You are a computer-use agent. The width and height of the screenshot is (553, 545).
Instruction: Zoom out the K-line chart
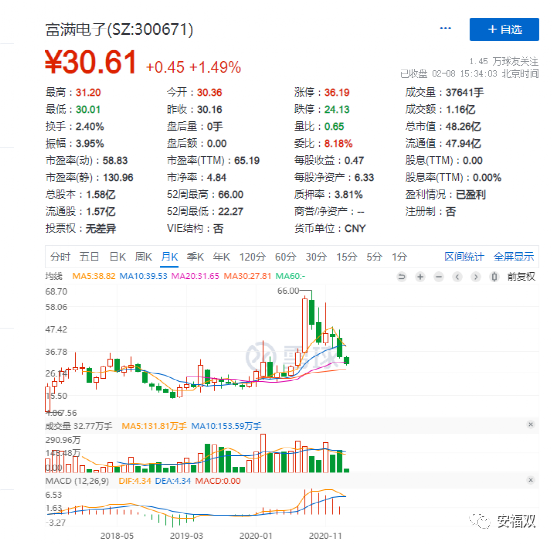tap(439, 277)
